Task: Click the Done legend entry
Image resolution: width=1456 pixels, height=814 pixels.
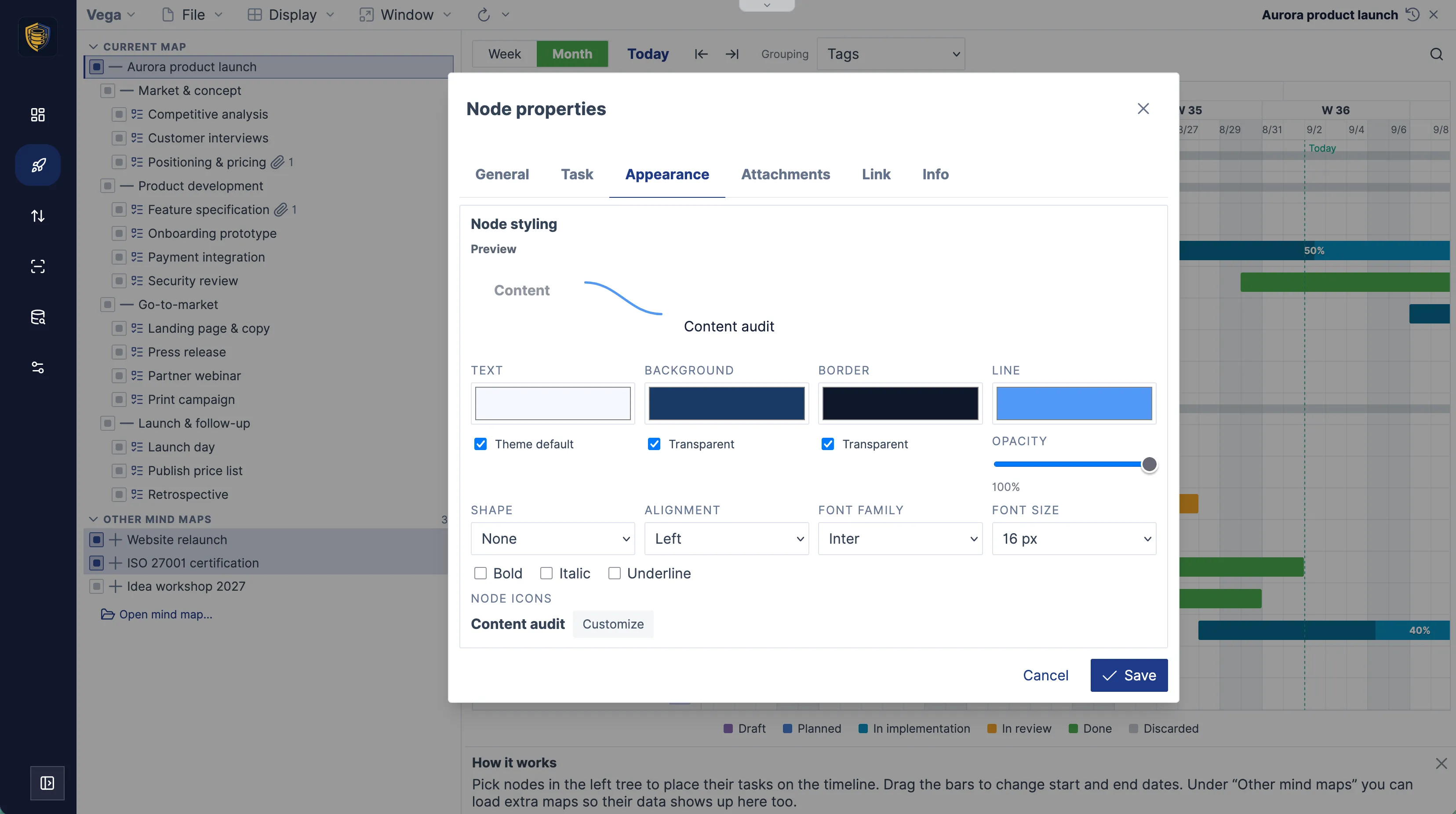Action: [1090, 729]
